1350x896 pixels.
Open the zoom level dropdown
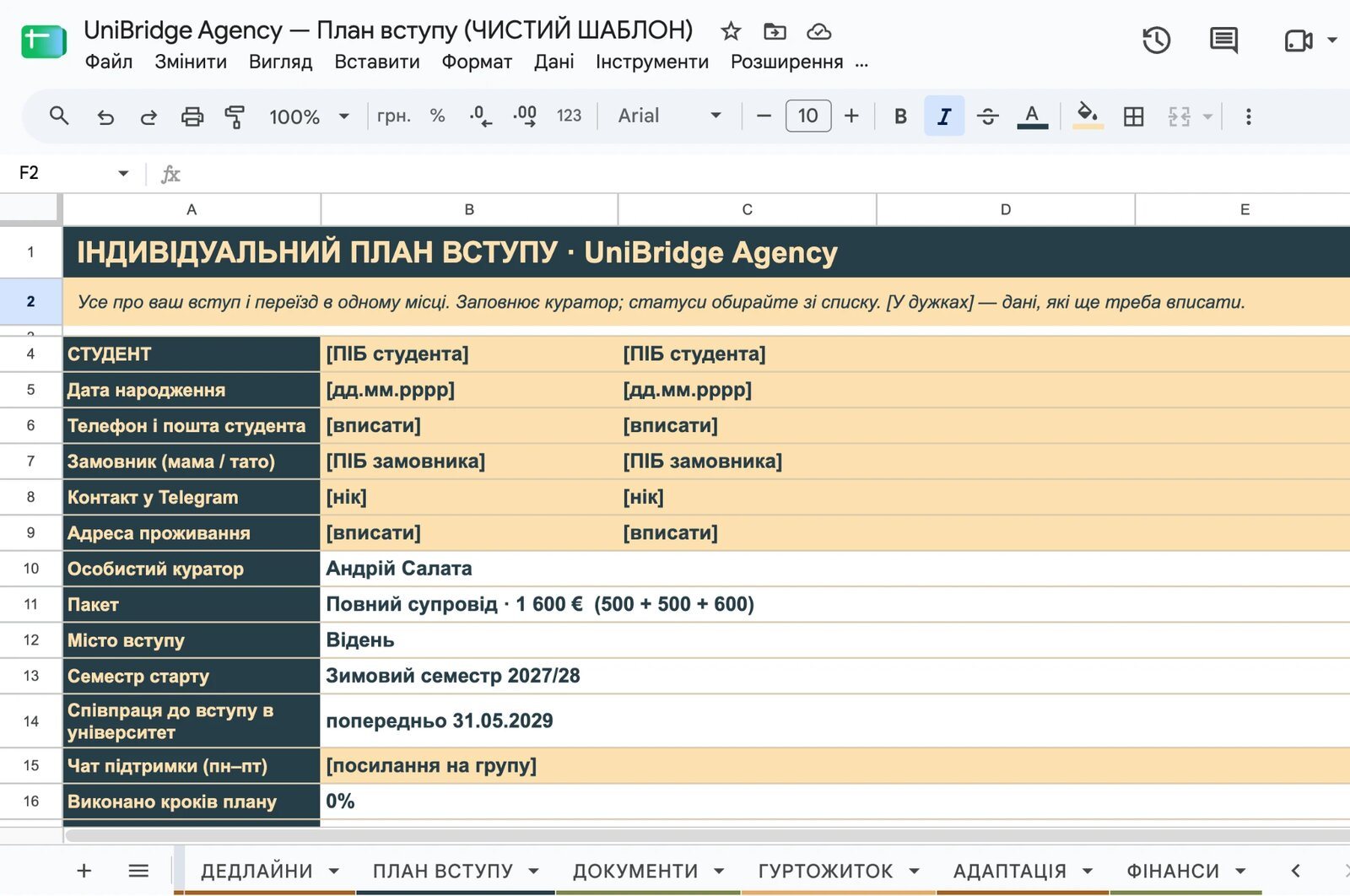(309, 116)
